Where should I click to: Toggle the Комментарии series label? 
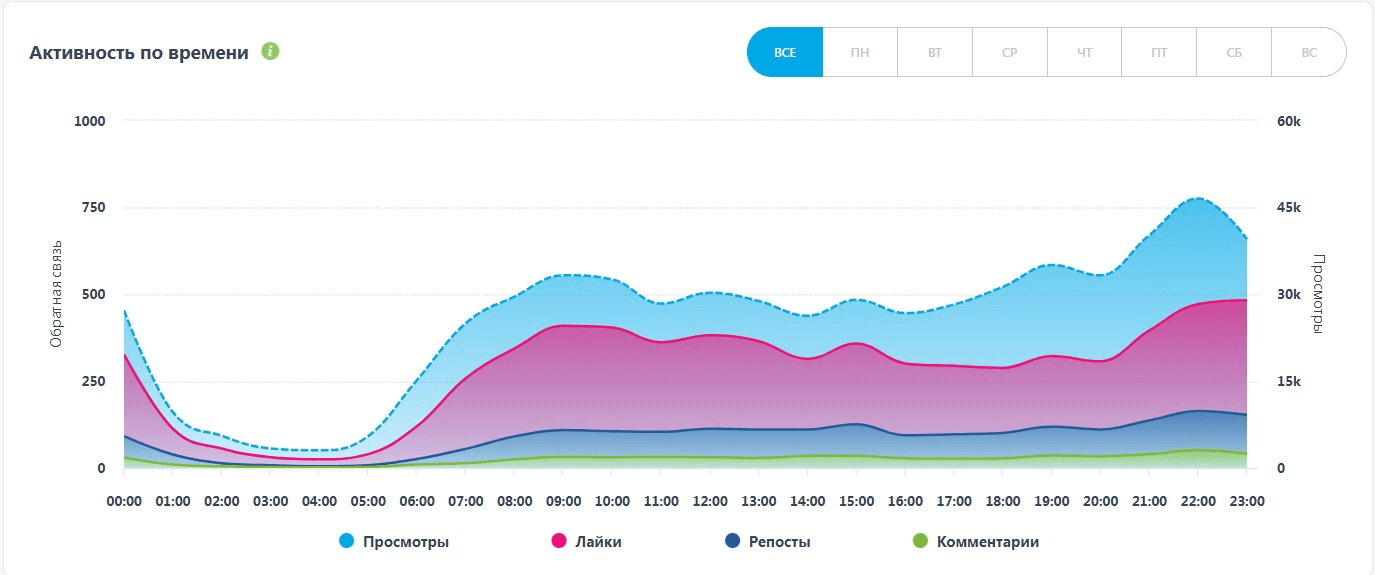pyautogui.click(x=988, y=542)
